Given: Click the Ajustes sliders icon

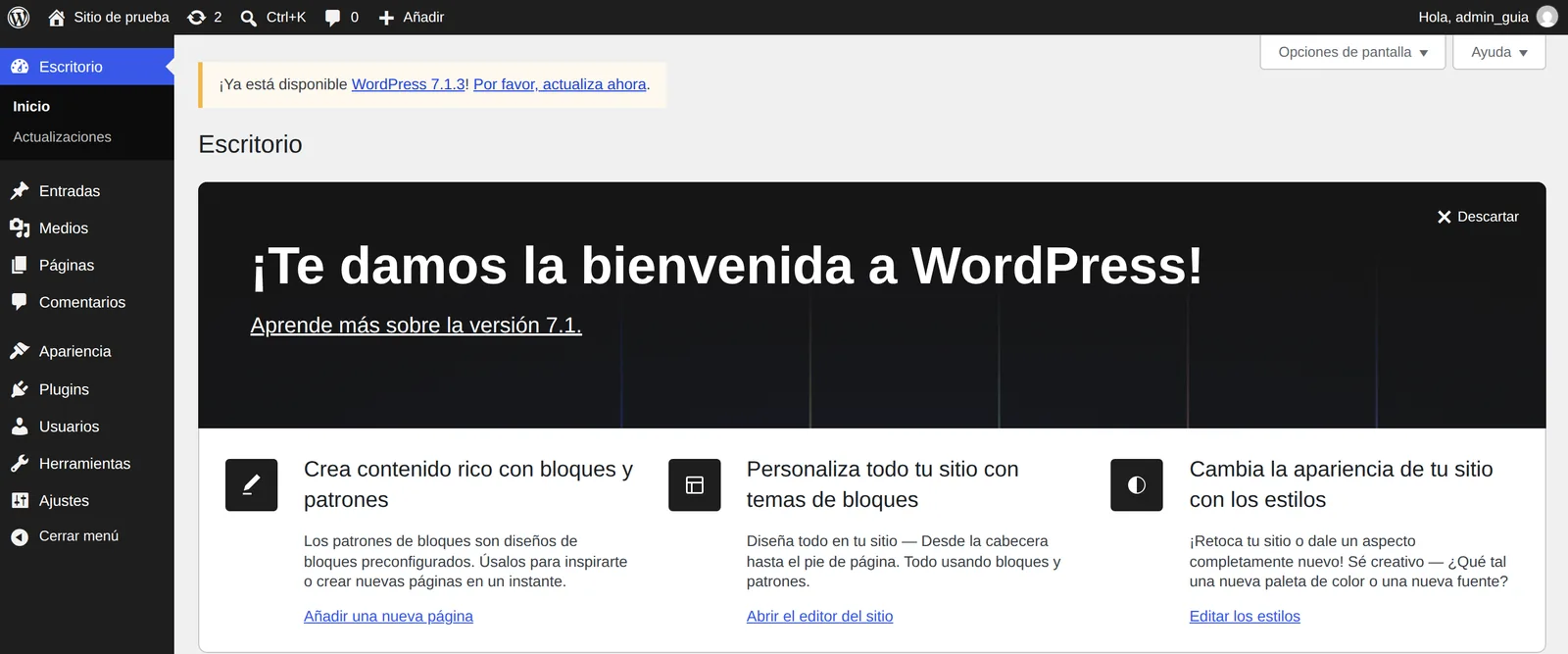Looking at the screenshot, I should [20, 500].
